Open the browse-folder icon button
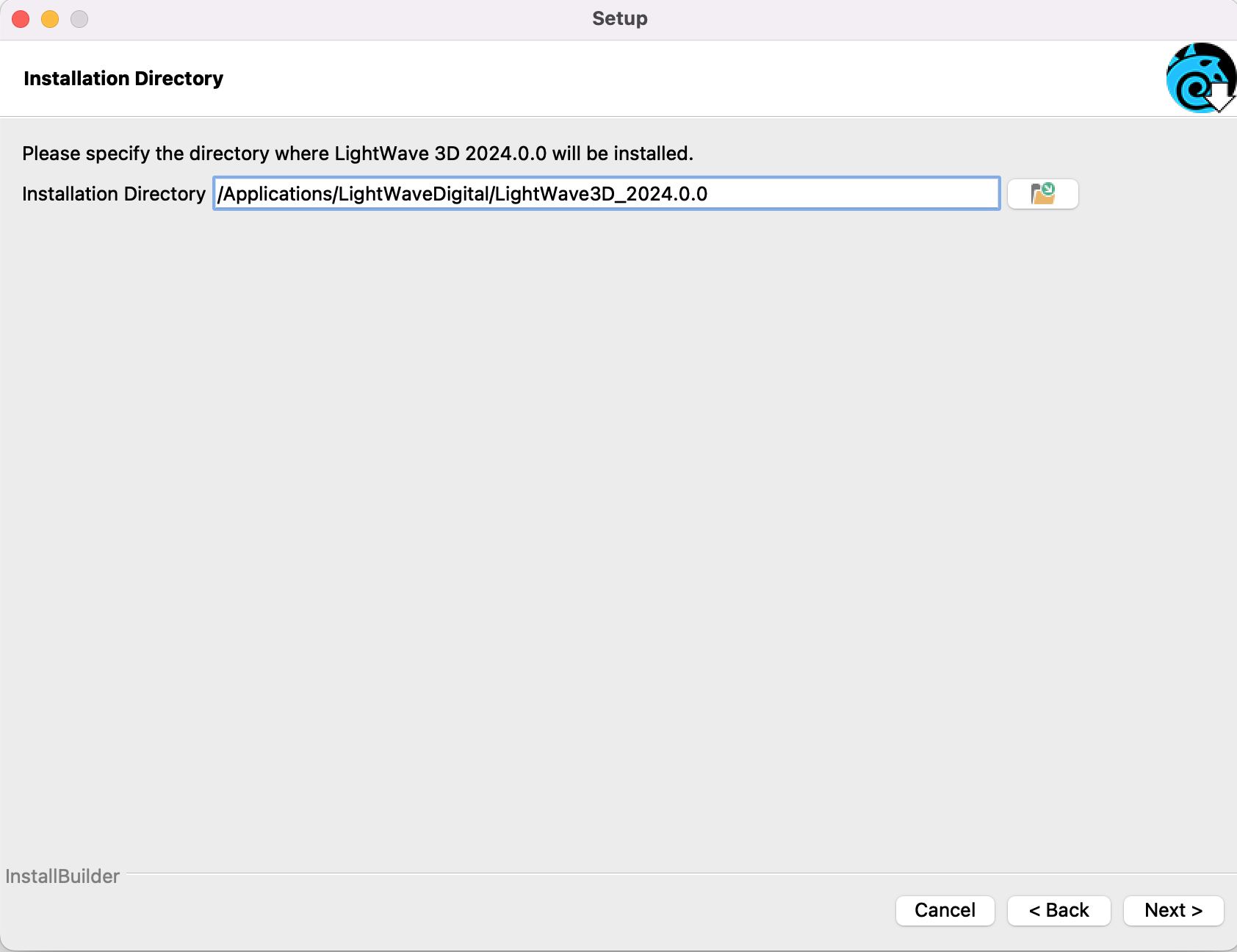Screen dimensions: 1237x952 pos(1042,194)
